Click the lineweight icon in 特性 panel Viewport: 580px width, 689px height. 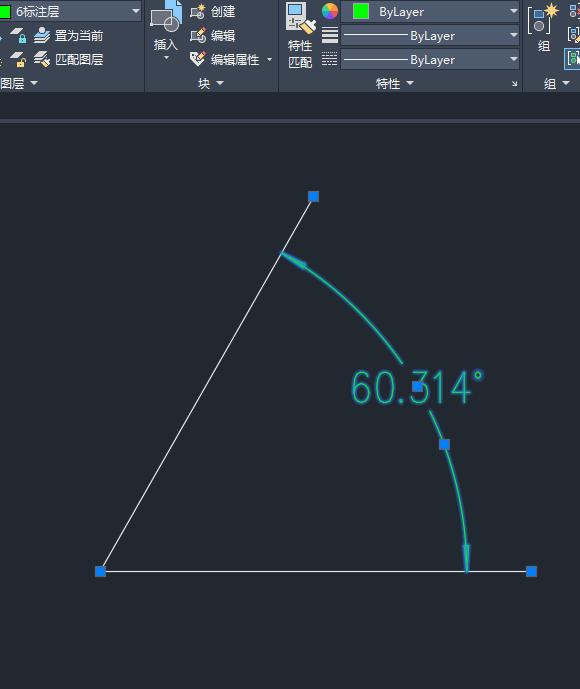(330, 35)
